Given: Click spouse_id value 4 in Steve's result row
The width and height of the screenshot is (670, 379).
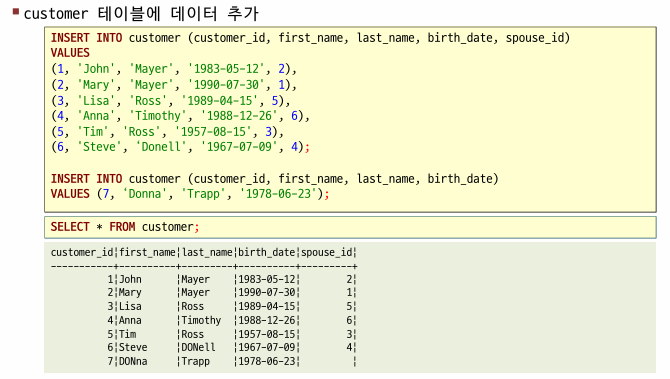Looking at the screenshot, I should pos(349,347).
